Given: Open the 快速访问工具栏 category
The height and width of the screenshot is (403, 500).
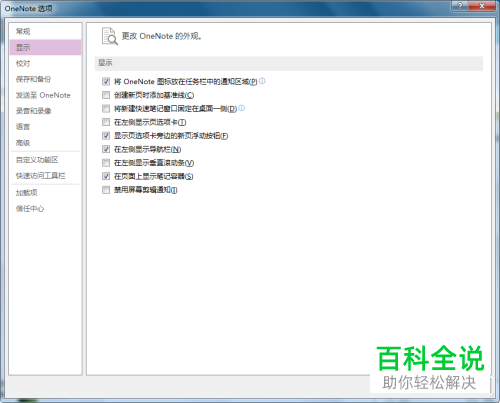Looking at the screenshot, I should [x=45, y=176].
